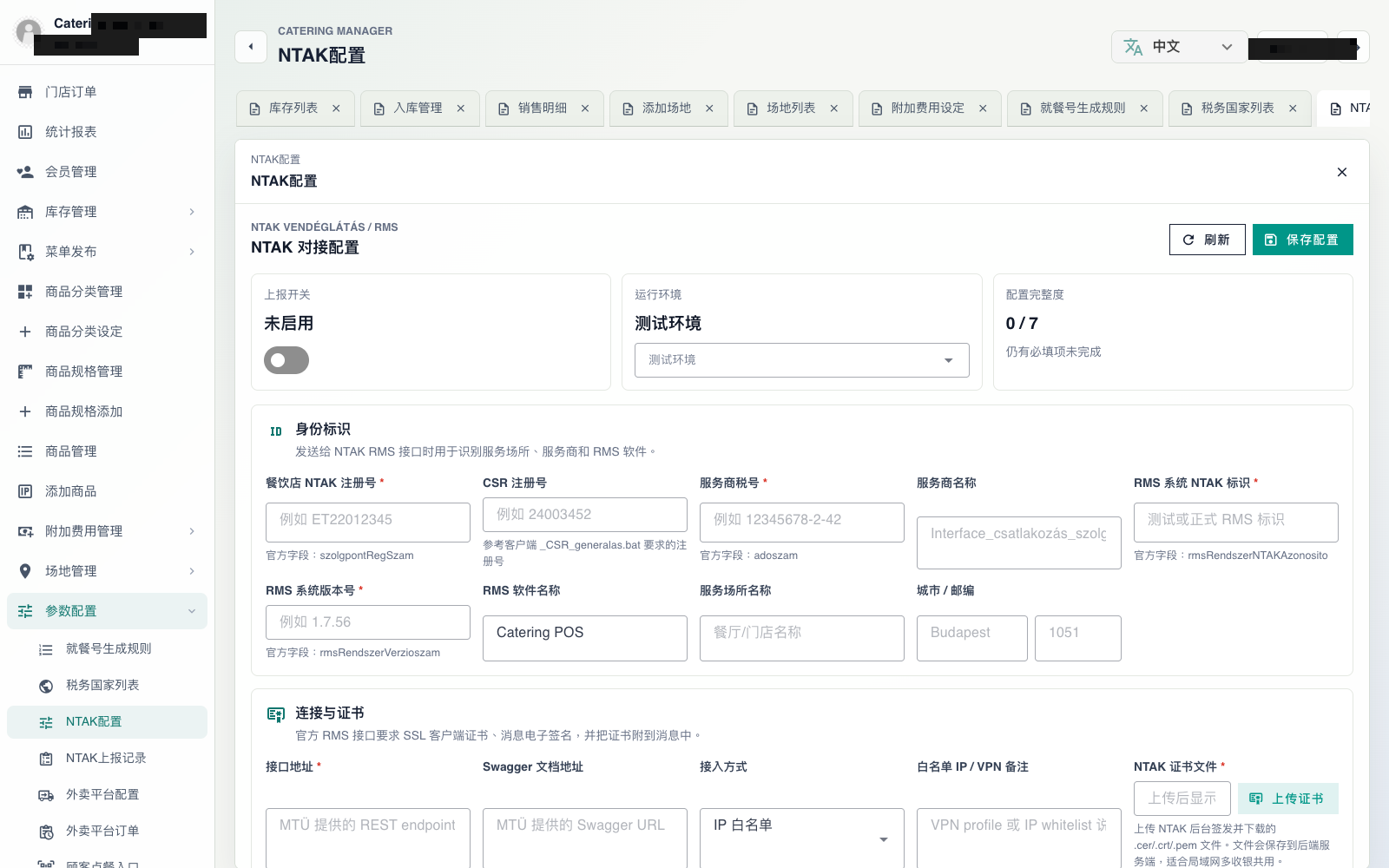Click the 商品分类管理 grid icon
The height and width of the screenshot is (868, 1389).
25,292
